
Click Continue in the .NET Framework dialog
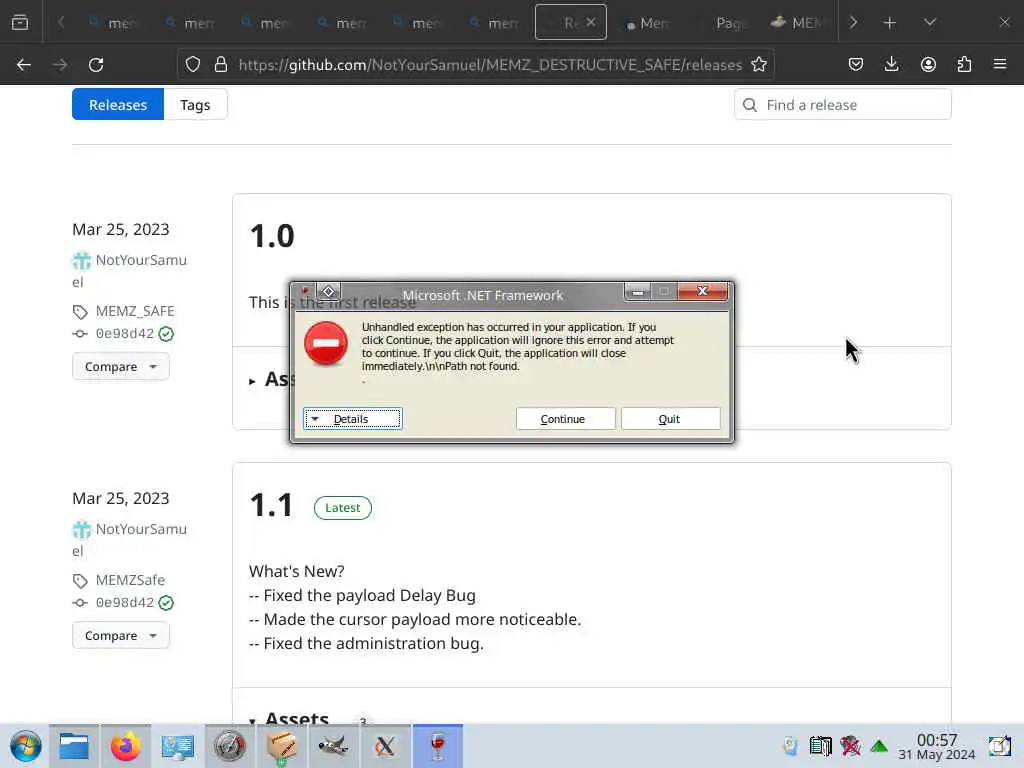pyautogui.click(x=566, y=419)
